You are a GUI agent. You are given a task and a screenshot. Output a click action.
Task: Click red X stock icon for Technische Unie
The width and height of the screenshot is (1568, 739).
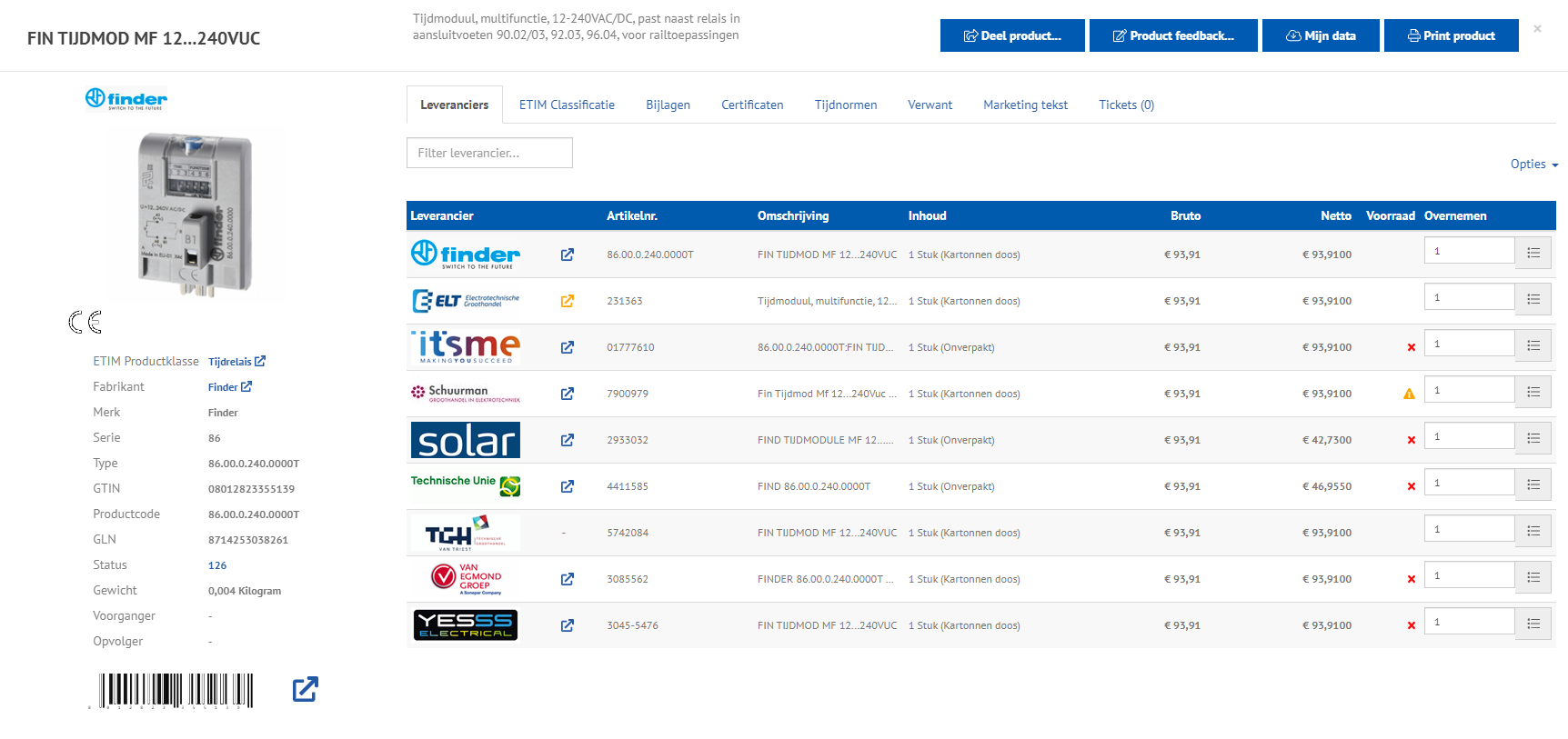pos(1411,486)
